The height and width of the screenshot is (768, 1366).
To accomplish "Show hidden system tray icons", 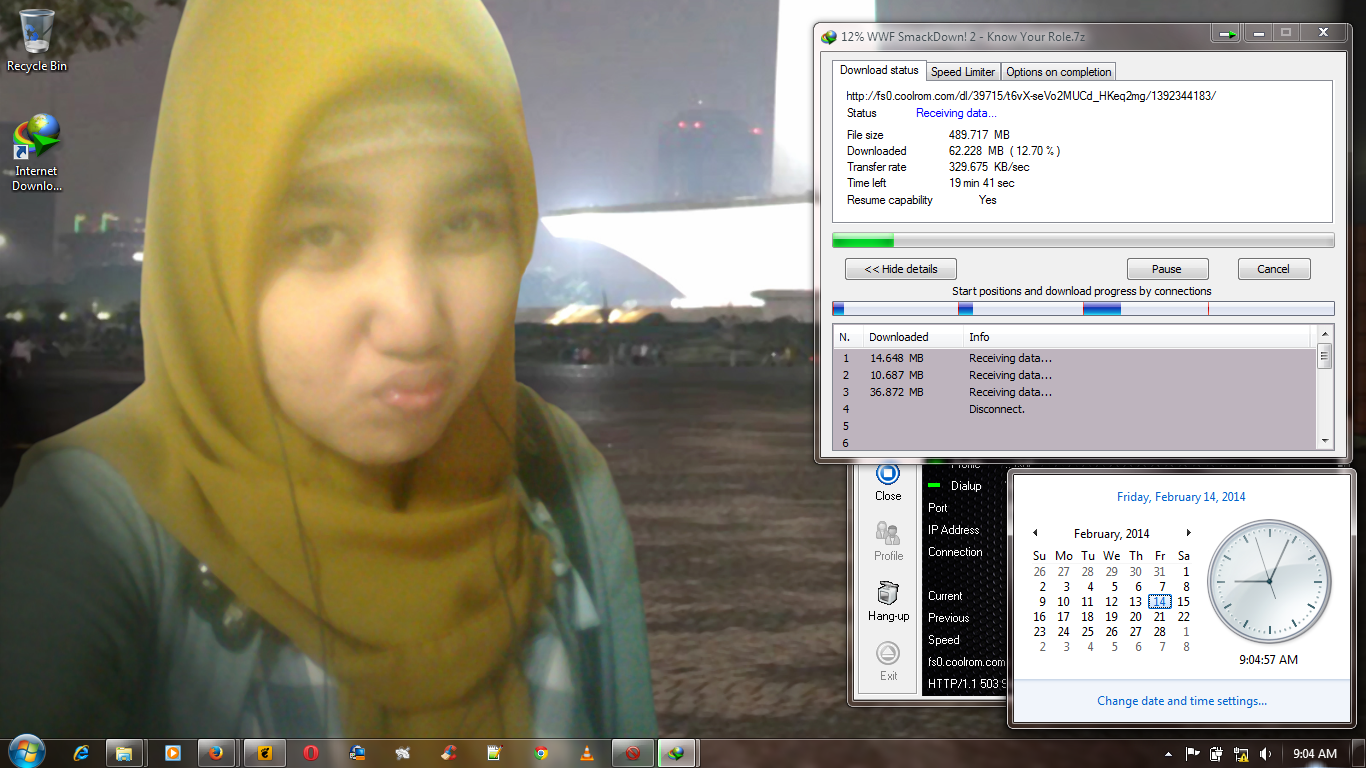I will point(1168,754).
